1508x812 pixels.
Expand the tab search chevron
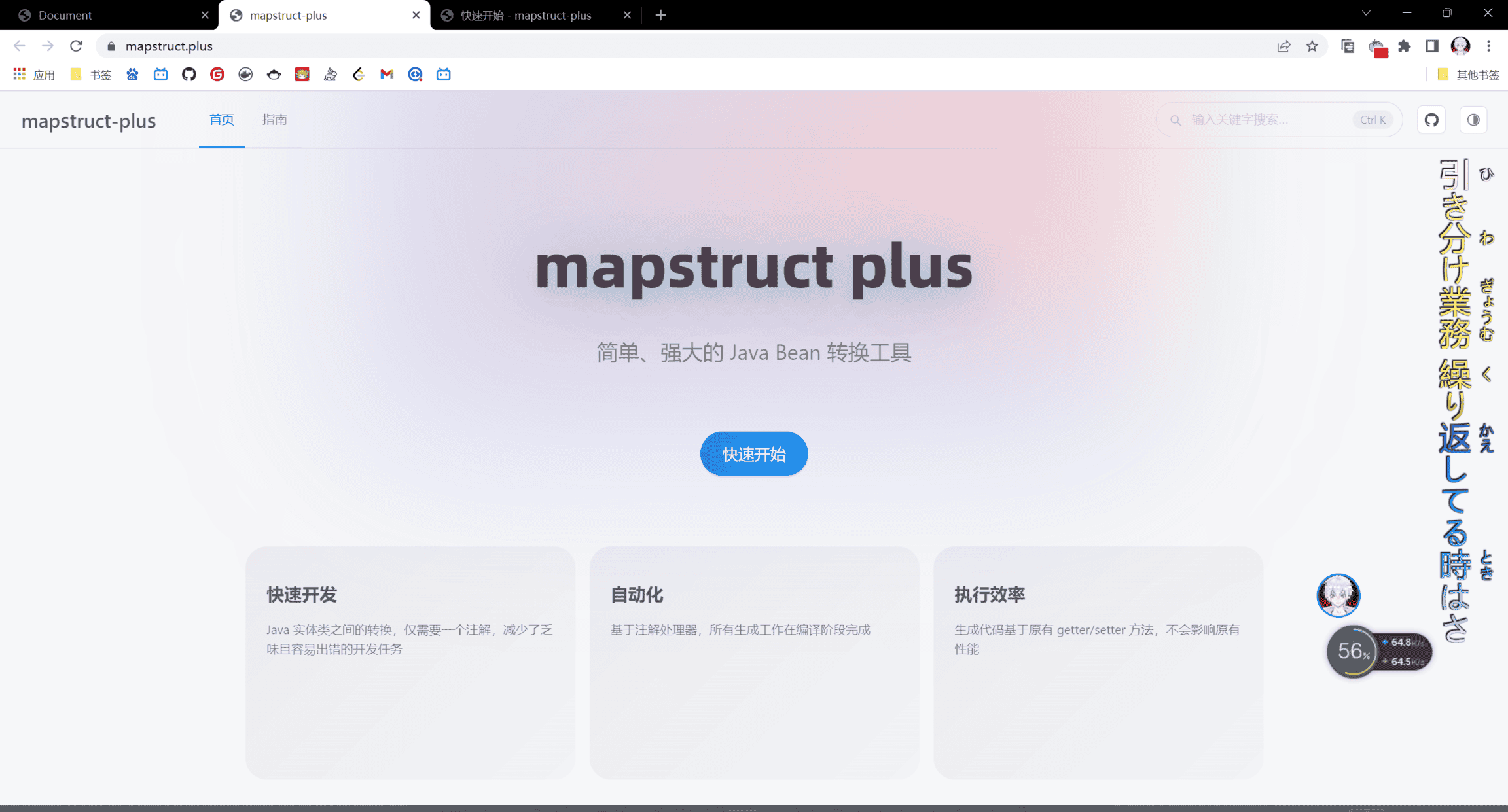(1366, 13)
